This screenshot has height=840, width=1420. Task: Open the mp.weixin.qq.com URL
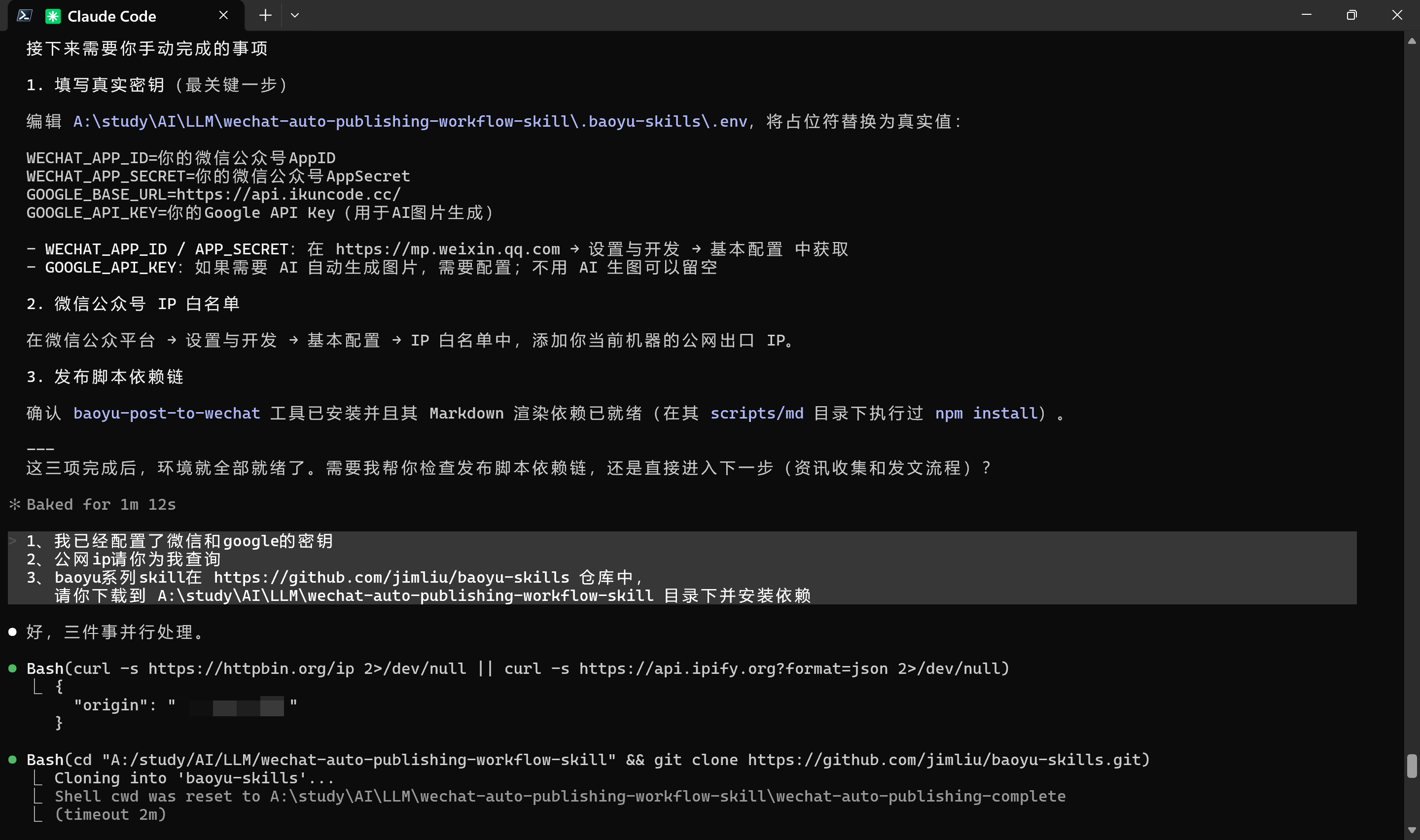[x=447, y=249]
